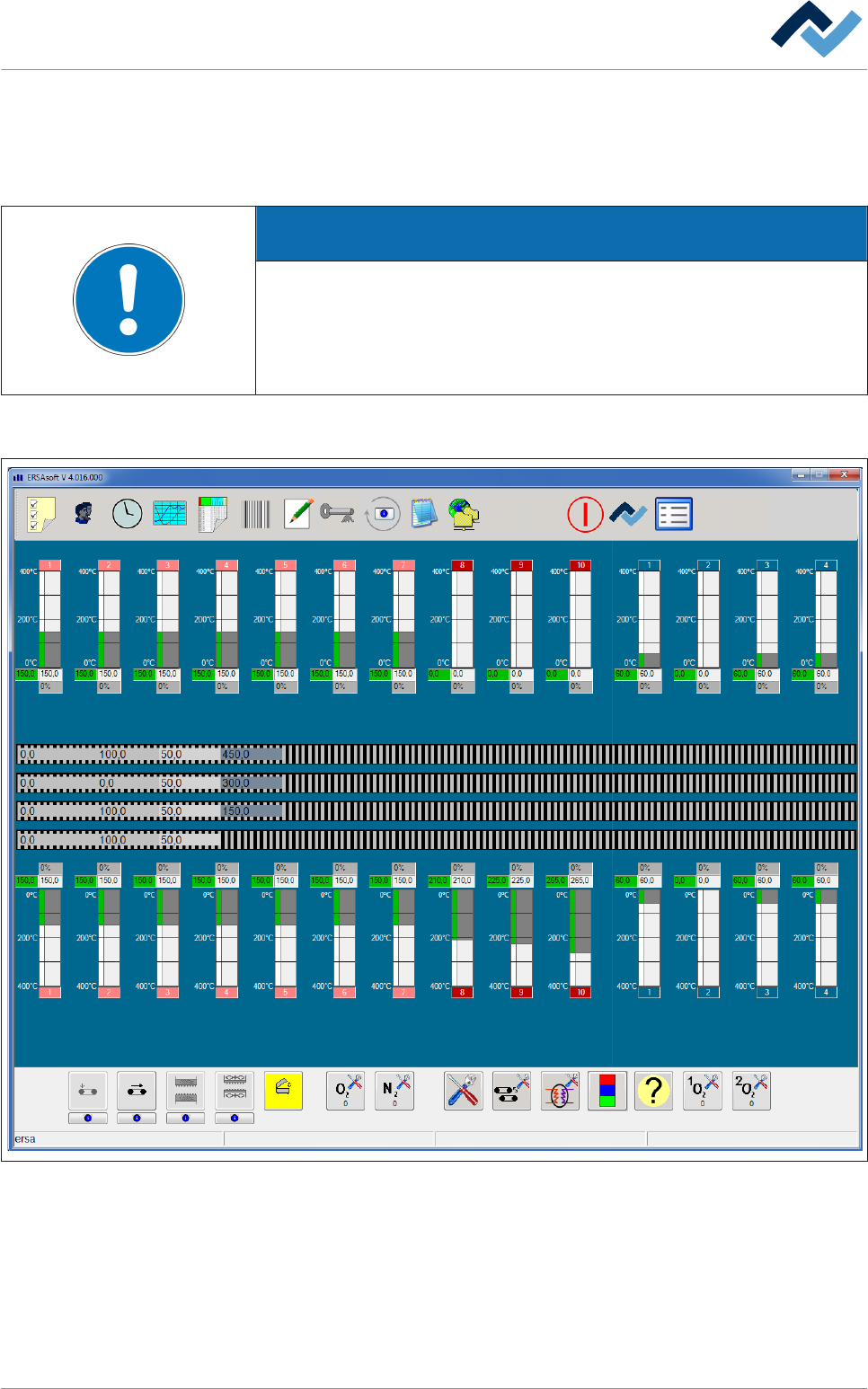Click the globe network computer icon
Screen dimensions: 868x1389
pyautogui.click(x=464, y=514)
